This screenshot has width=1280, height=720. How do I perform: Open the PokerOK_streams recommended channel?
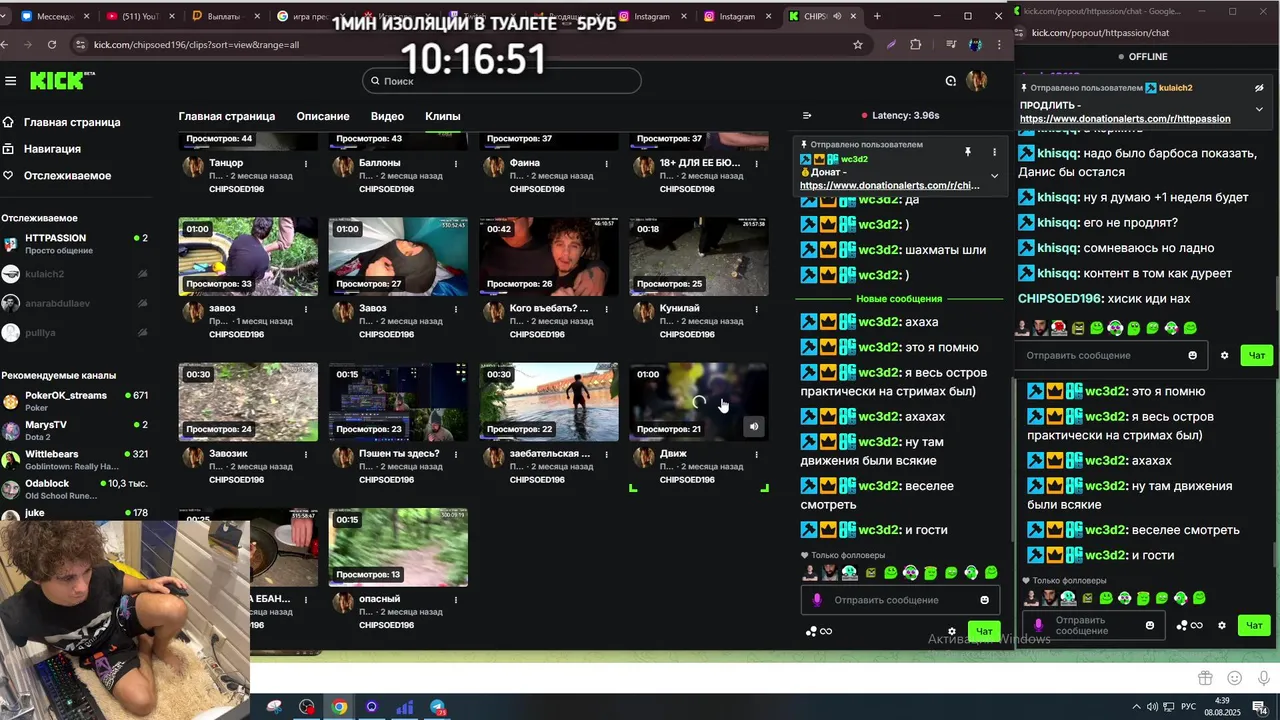(x=75, y=401)
